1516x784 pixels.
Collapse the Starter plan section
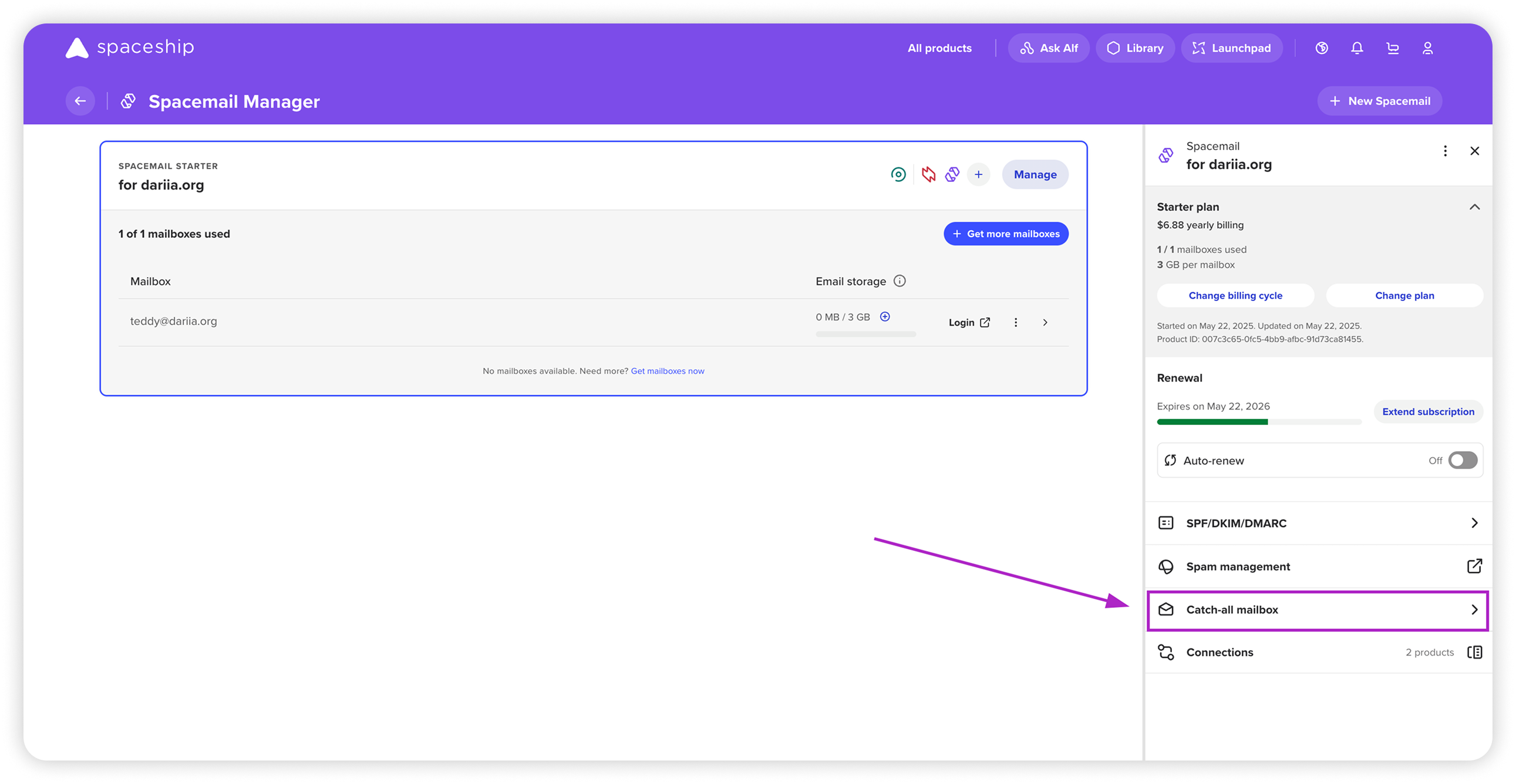[1475, 207]
